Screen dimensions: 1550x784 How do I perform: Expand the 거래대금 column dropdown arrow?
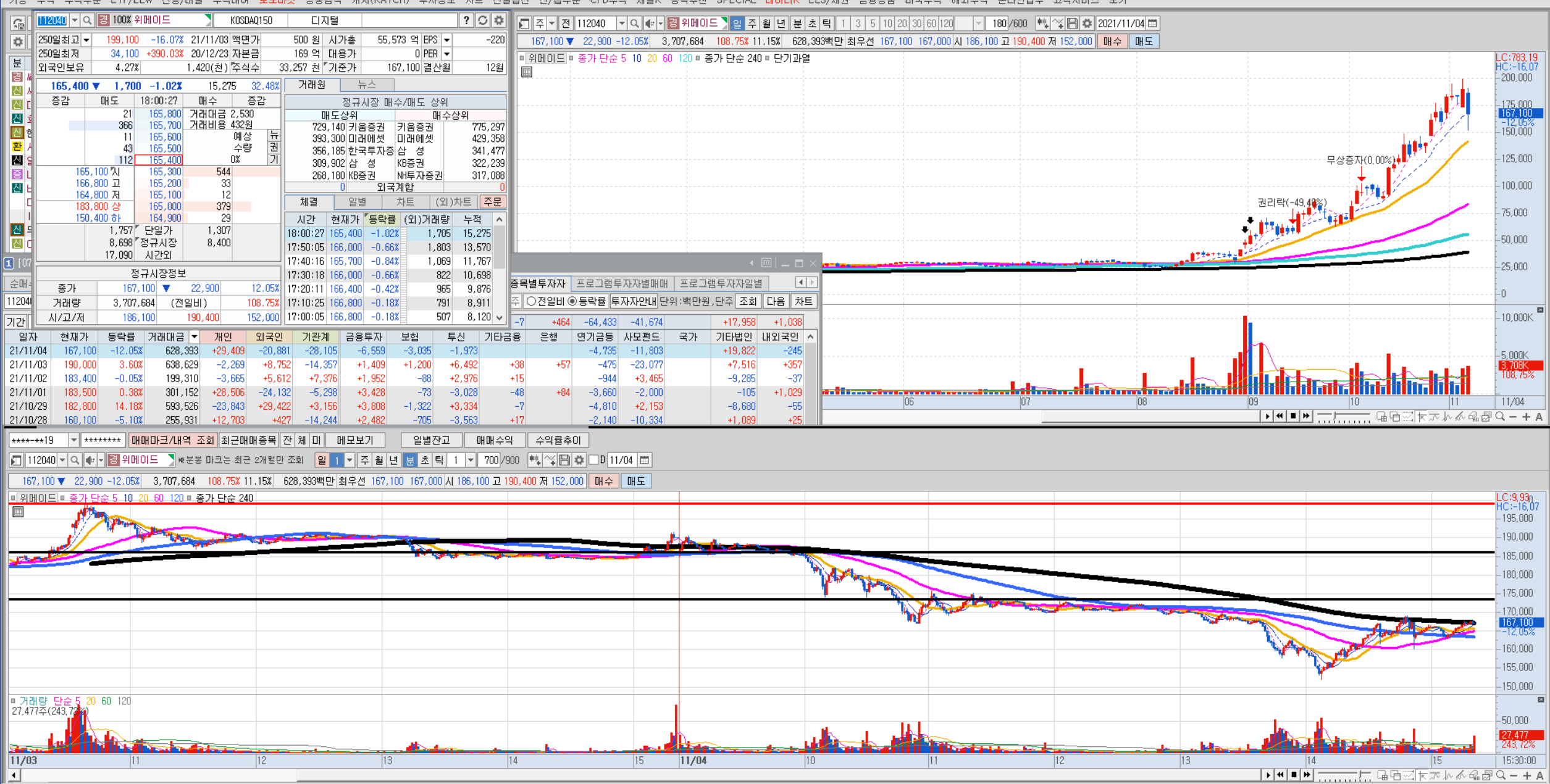click(194, 336)
